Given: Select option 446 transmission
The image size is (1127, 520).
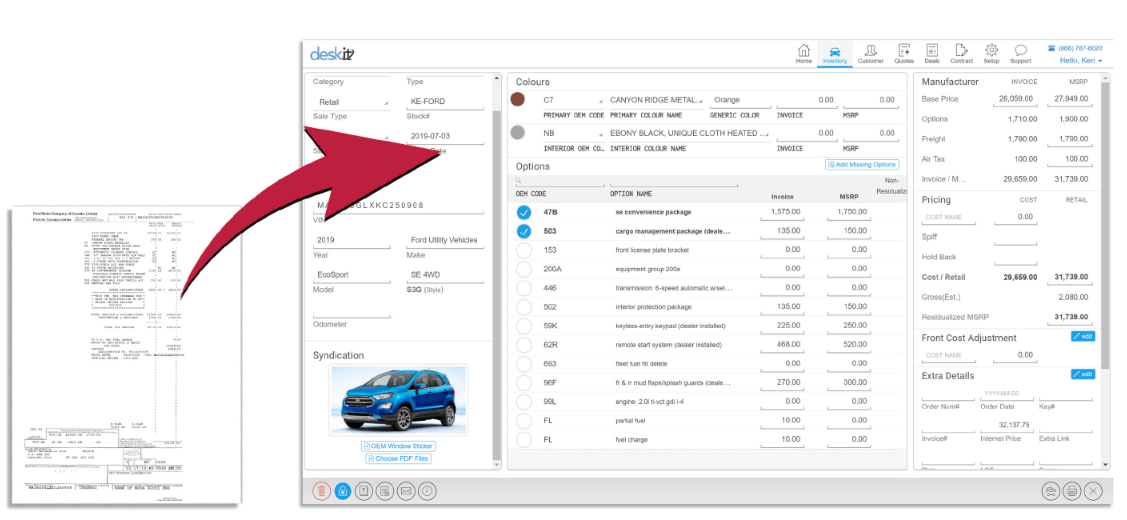Looking at the screenshot, I should pos(524,288).
